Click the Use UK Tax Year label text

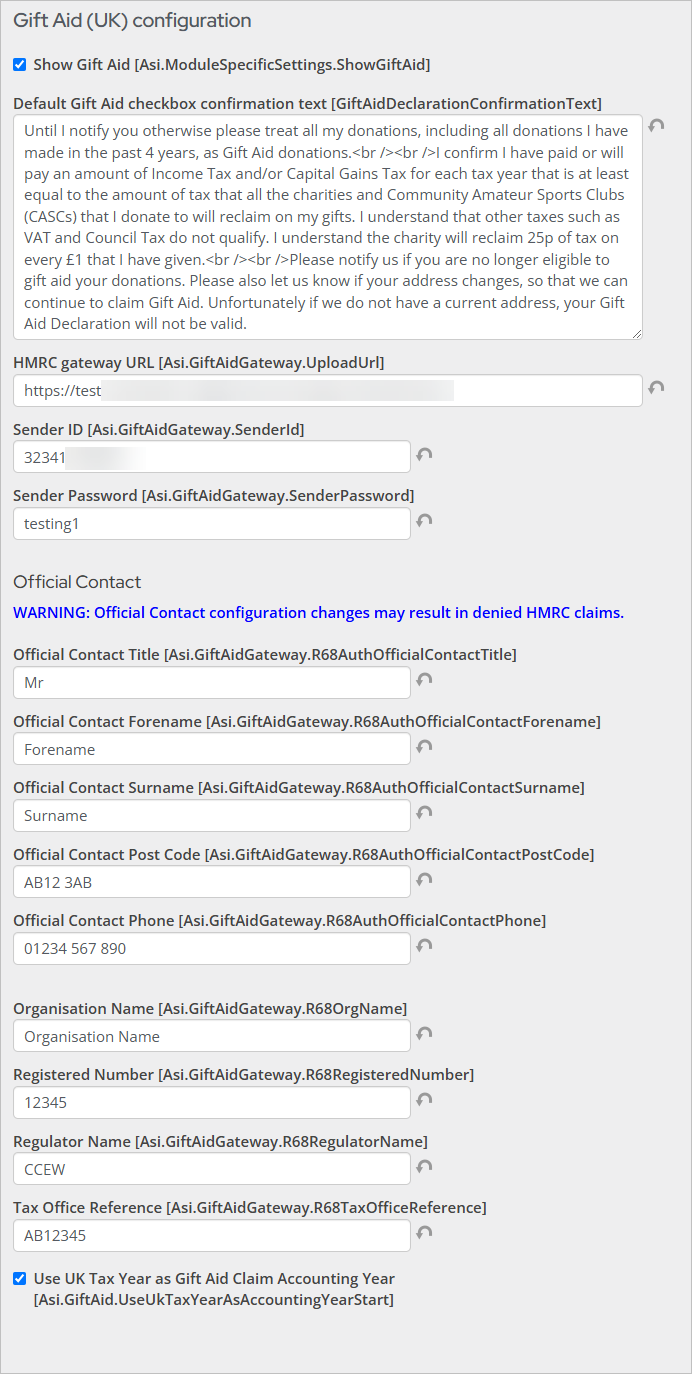pos(214,1289)
